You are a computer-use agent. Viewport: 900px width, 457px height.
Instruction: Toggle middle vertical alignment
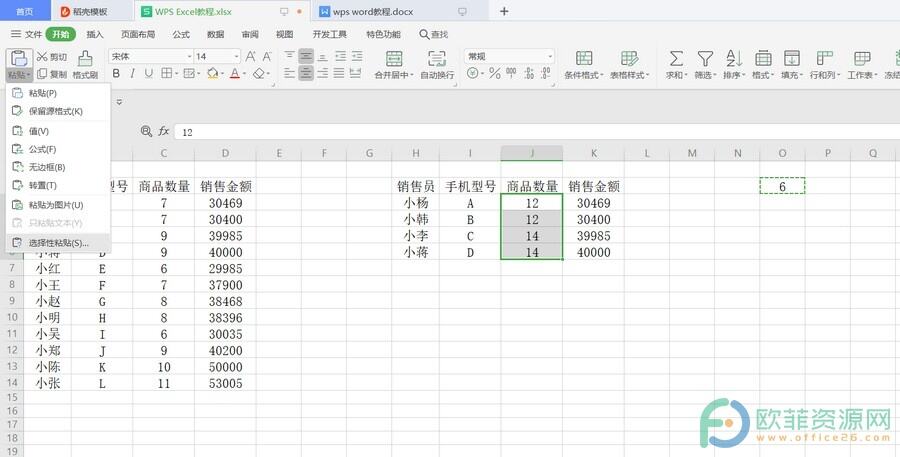pos(306,56)
